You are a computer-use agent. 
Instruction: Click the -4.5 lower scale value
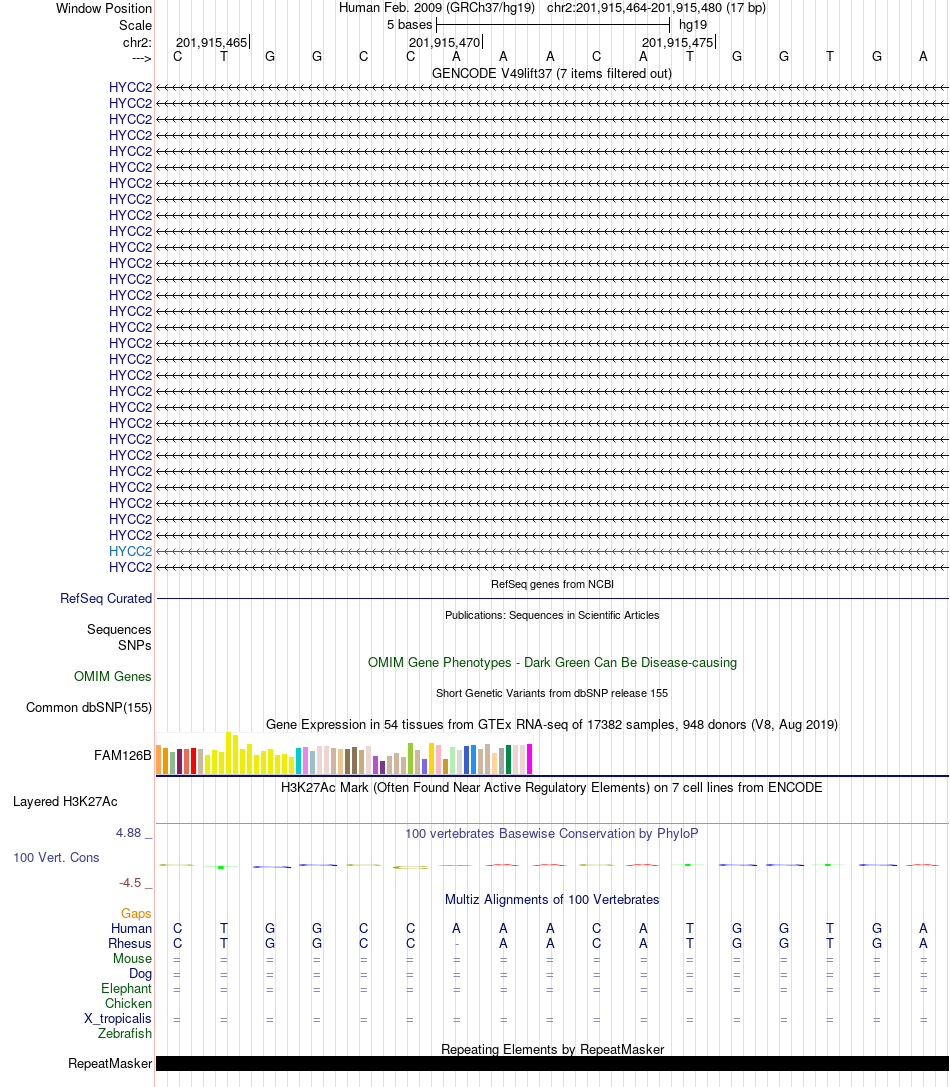pyautogui.click(x=130, y=882)
